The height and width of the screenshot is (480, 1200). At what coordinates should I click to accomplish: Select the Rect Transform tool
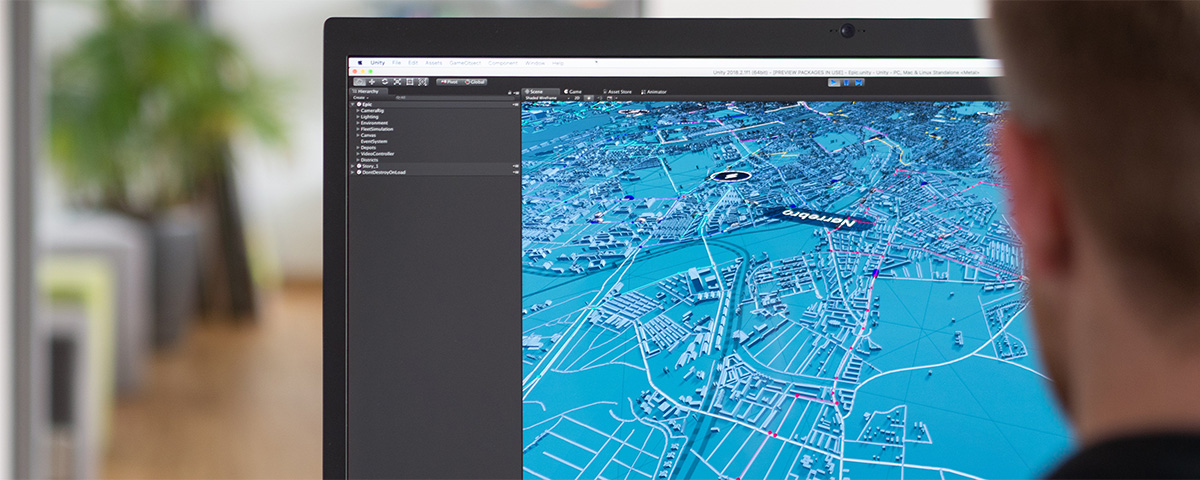click(x=410, y=82)
